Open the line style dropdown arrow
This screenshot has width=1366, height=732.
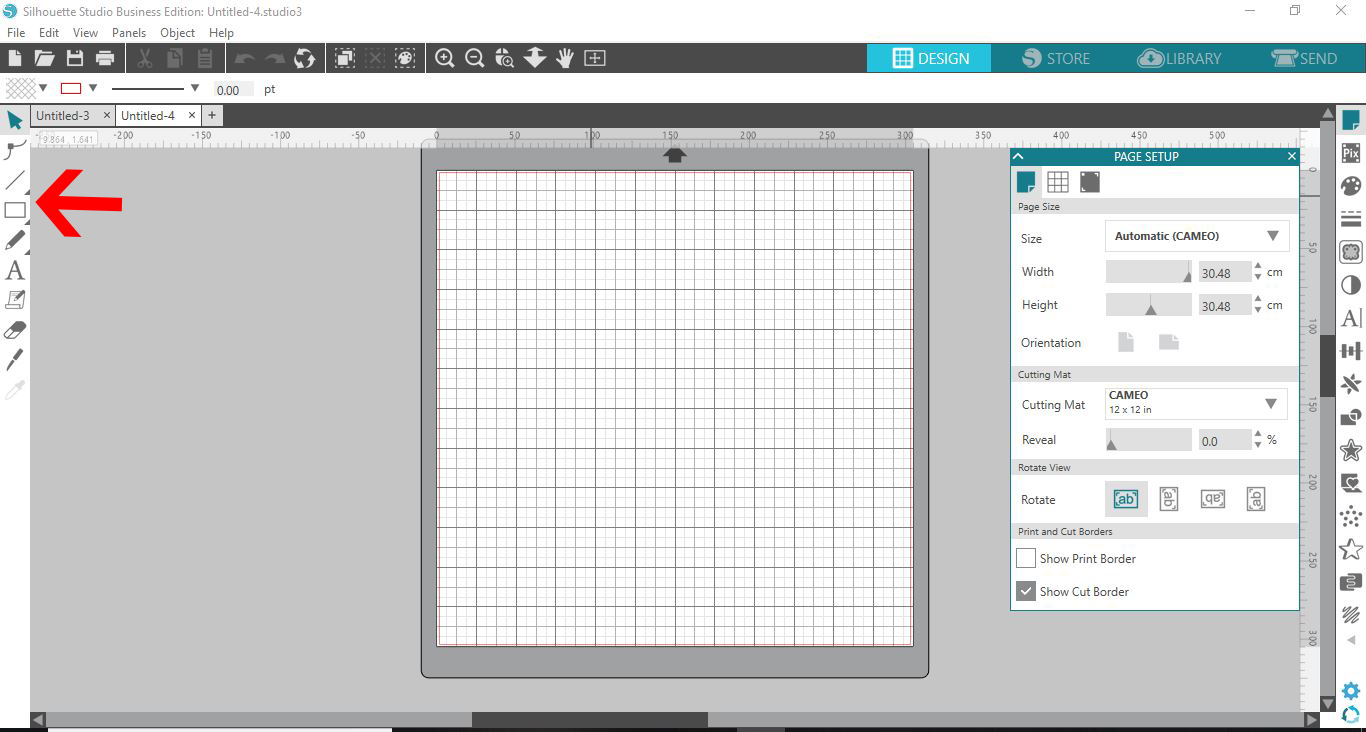pyautogui.click(x=195, y=88)
